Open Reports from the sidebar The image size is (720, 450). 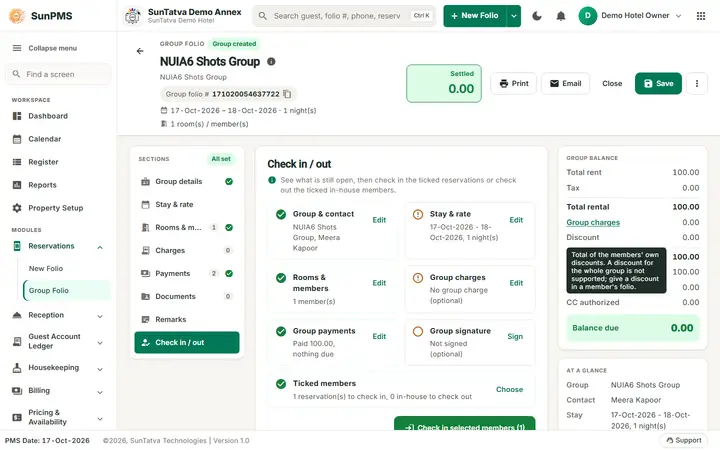[x=58, y=185]
